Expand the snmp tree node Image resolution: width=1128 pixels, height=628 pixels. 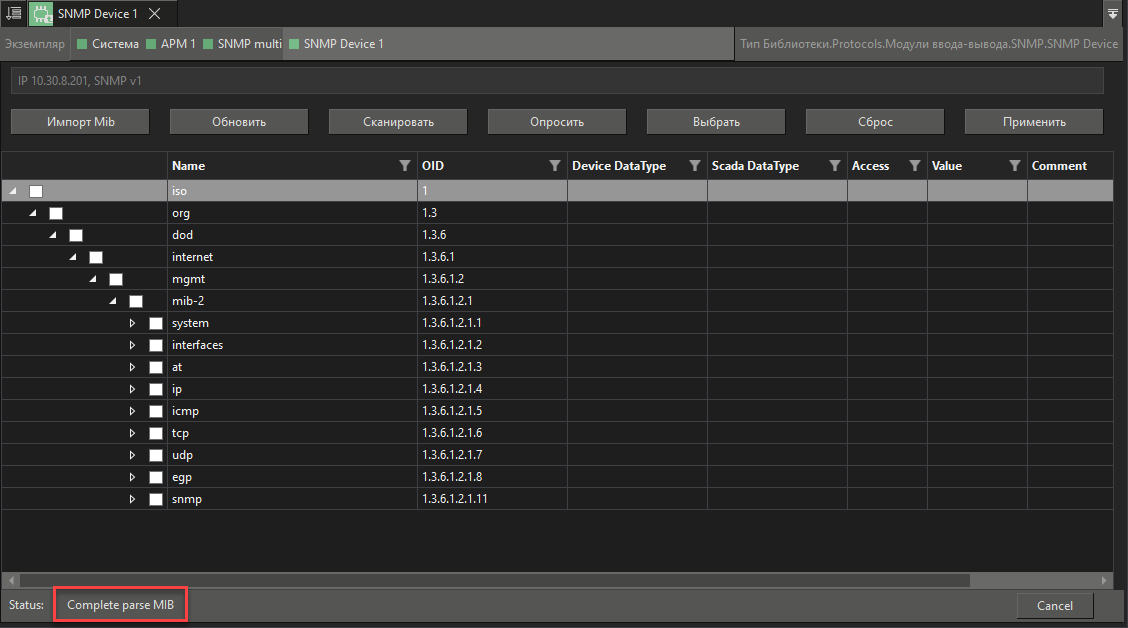click(x=132, y=498)
